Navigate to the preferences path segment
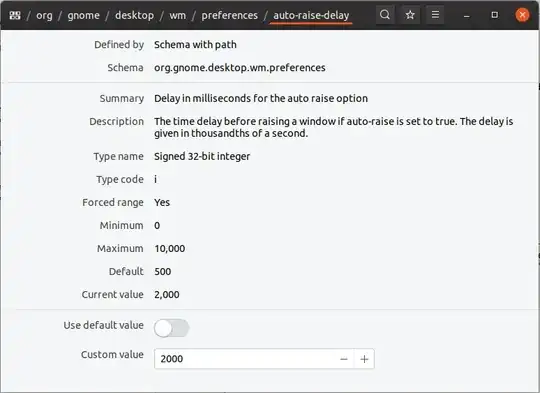540x393 pixels. pos(229,15)
